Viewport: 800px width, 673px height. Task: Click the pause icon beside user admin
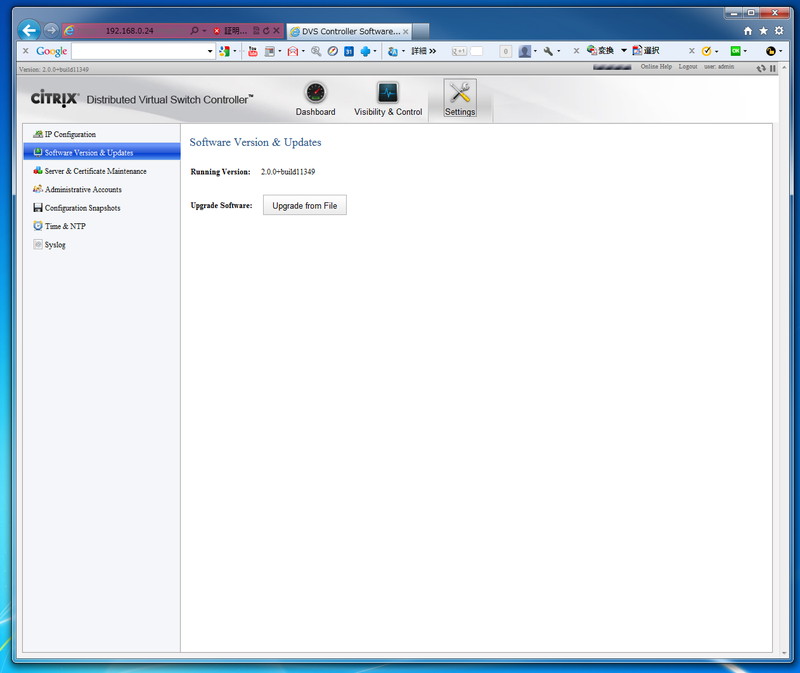(772, 68)
